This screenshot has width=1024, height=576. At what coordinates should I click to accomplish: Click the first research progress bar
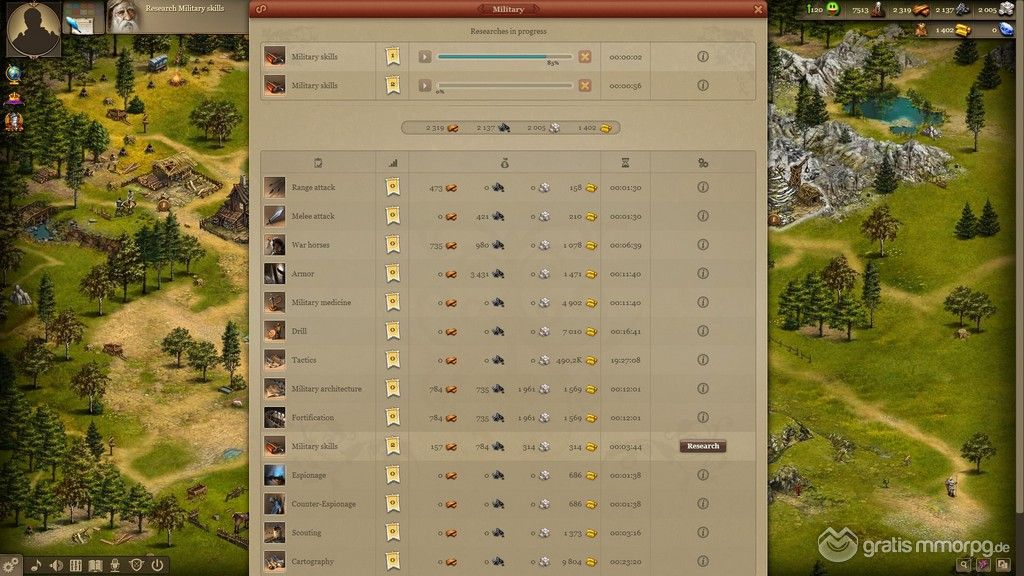point(505,57)
